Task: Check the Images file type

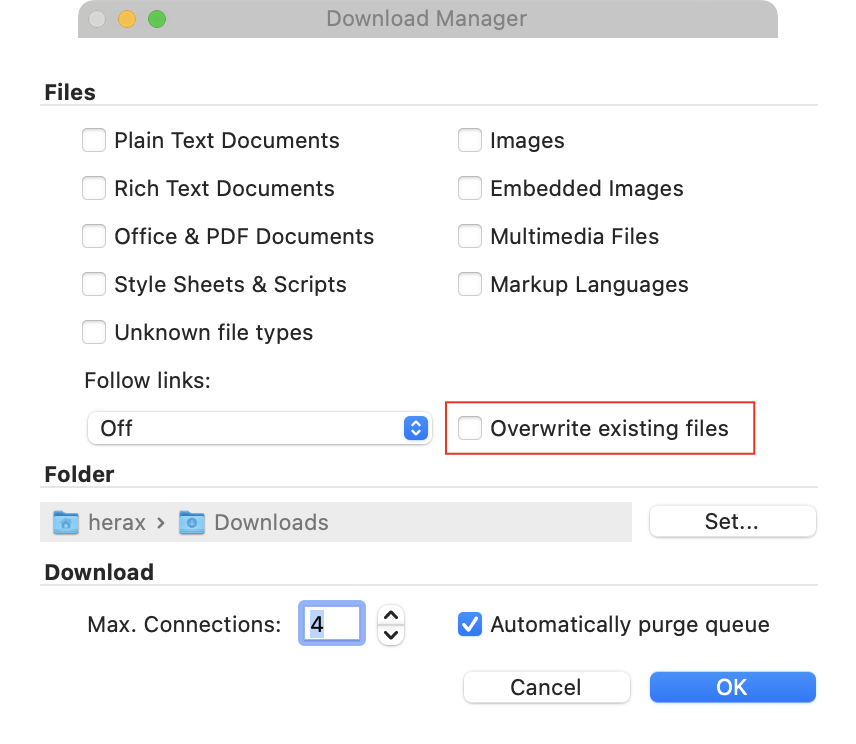Action: coord(470,141)
